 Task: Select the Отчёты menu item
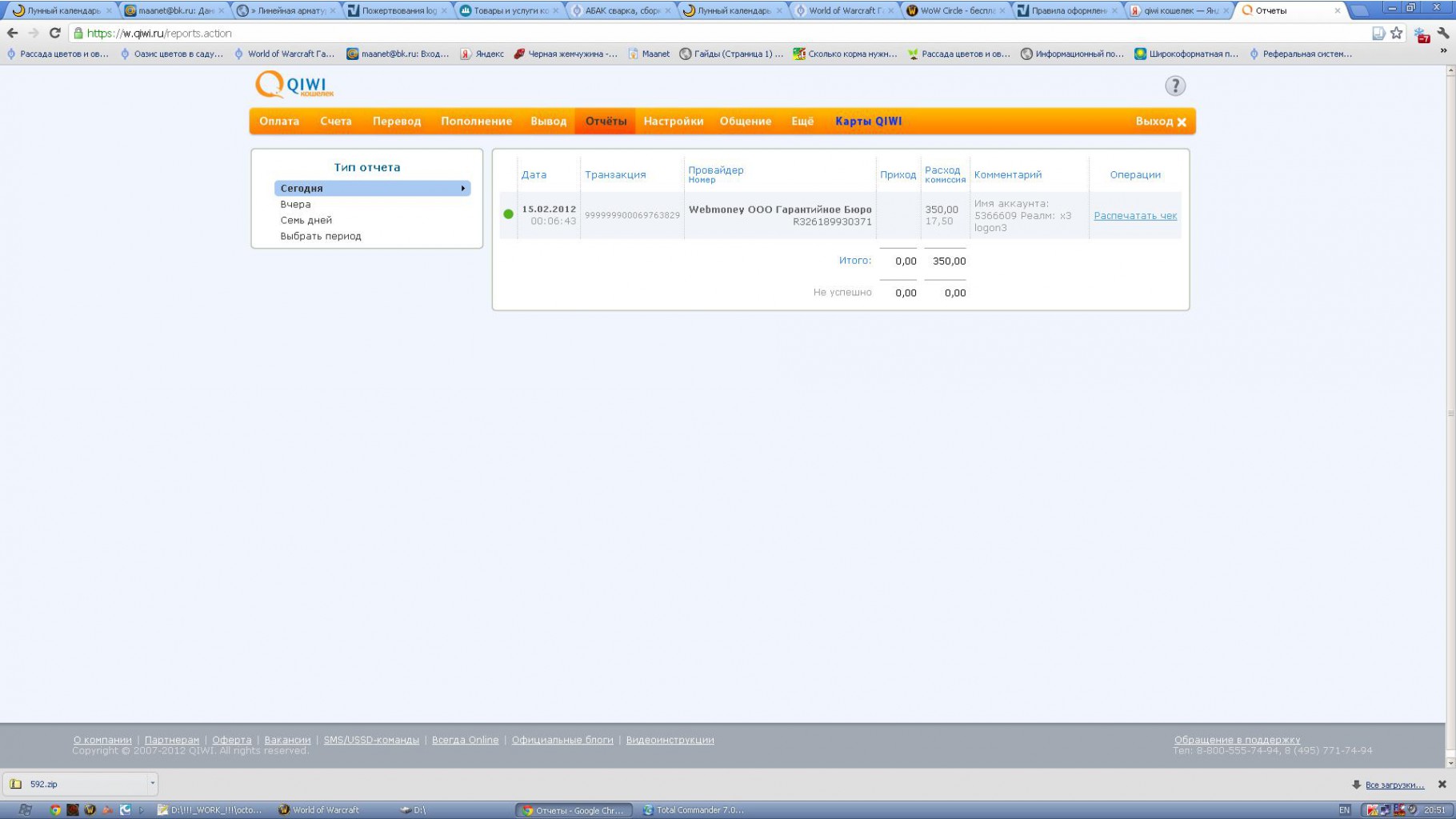pos(606,121)
